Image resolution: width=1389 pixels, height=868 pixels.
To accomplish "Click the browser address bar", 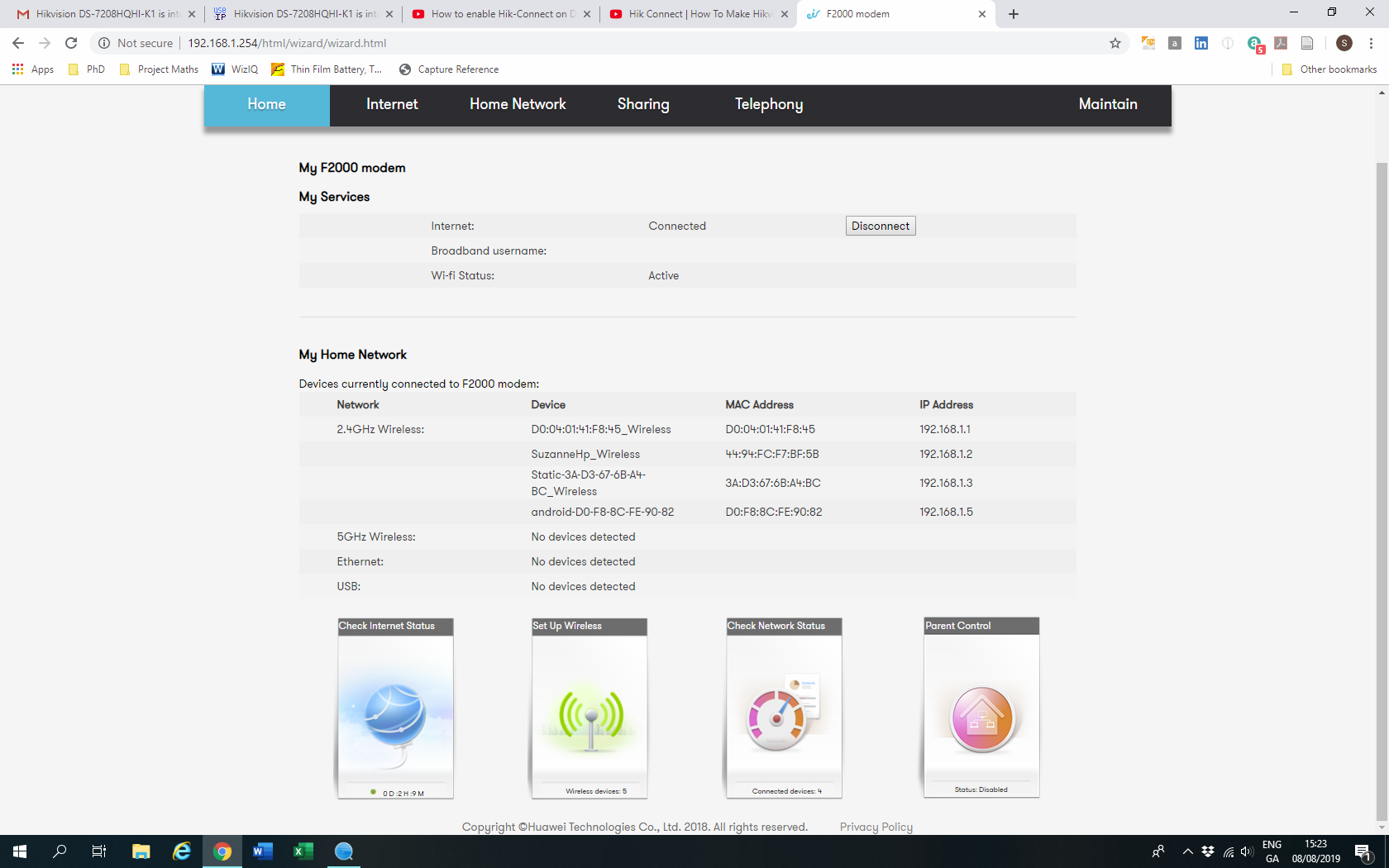I will pyautogui.click(x=579, y=43).
